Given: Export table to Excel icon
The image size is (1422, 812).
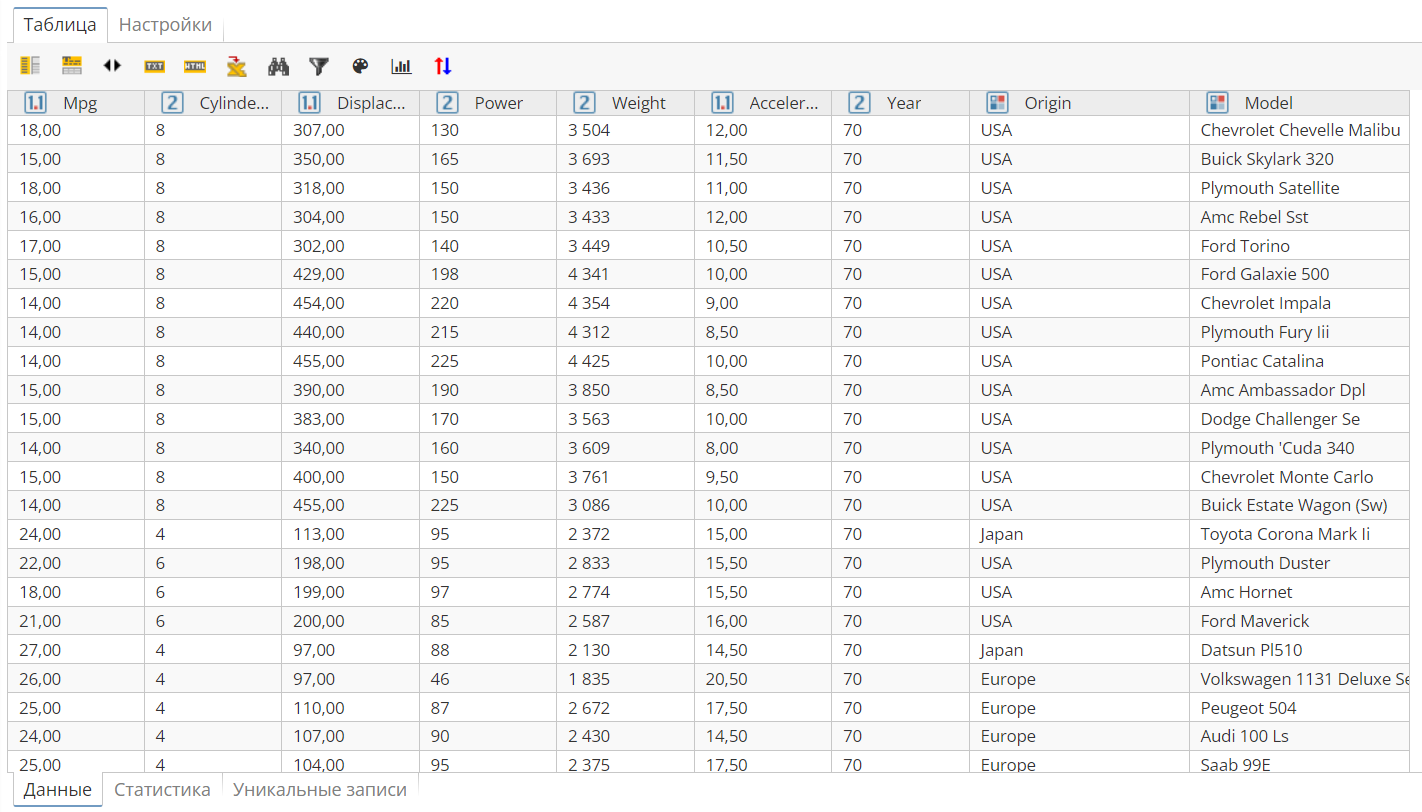Looking at the screenshot, I should tap(237, 66).
